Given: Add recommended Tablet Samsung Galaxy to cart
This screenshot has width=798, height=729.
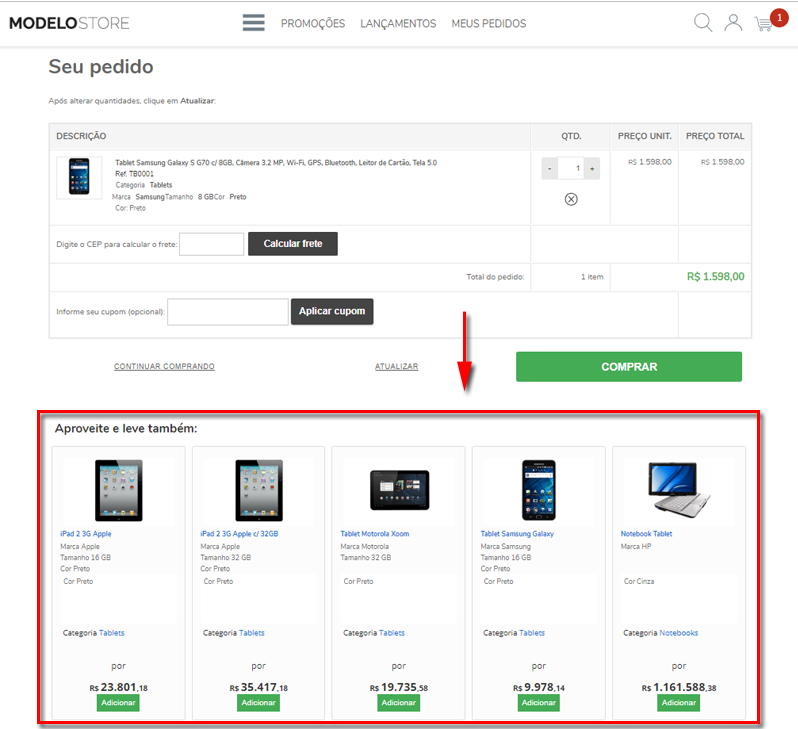Looking at the screenshot, I should pyautogui.click(x=538, y=703).
